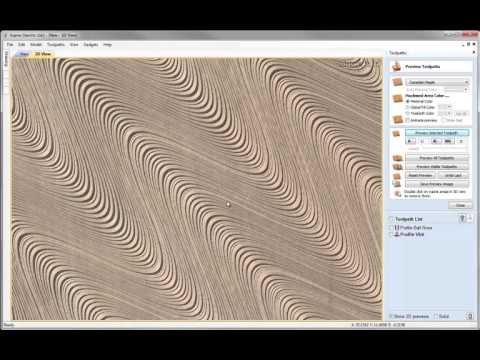Check the Profile Ball Nose toolpath box
The width and height of the screenshot is (480, 360).
[391, 228]
